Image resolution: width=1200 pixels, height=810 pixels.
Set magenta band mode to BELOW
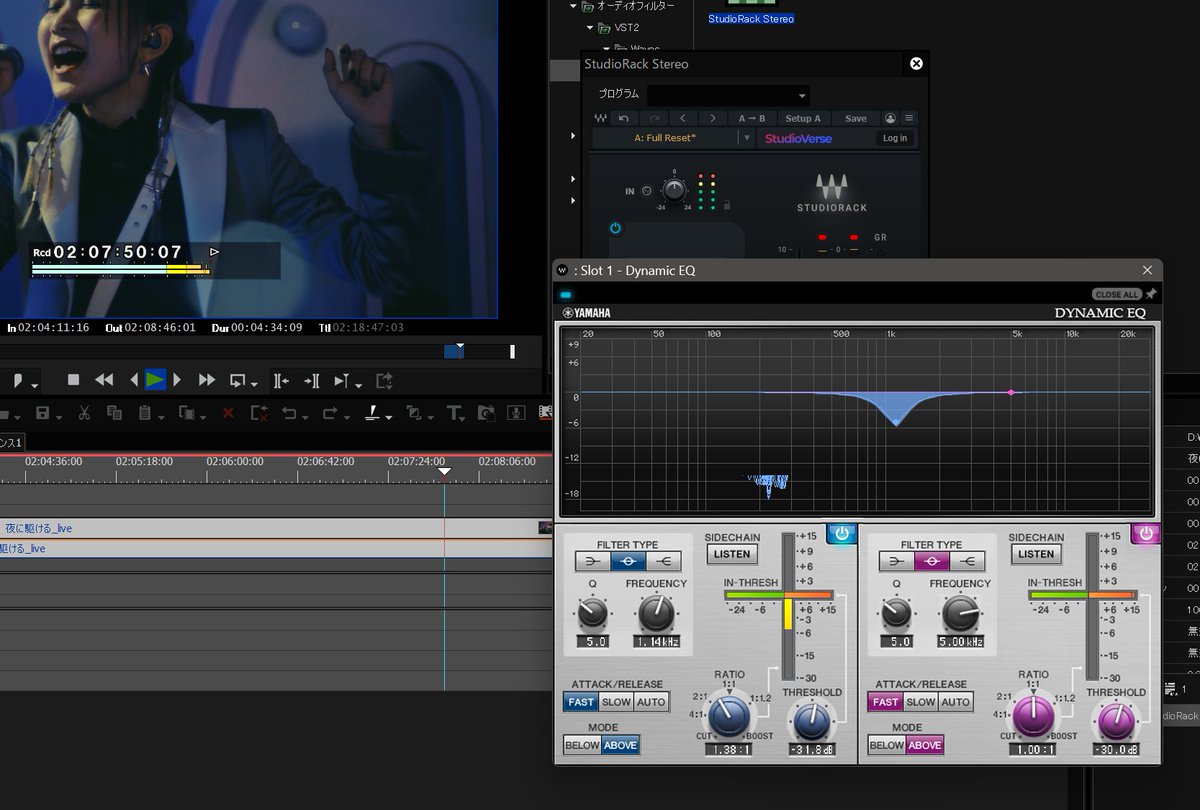pyautogui.click(x=886, y=745)
